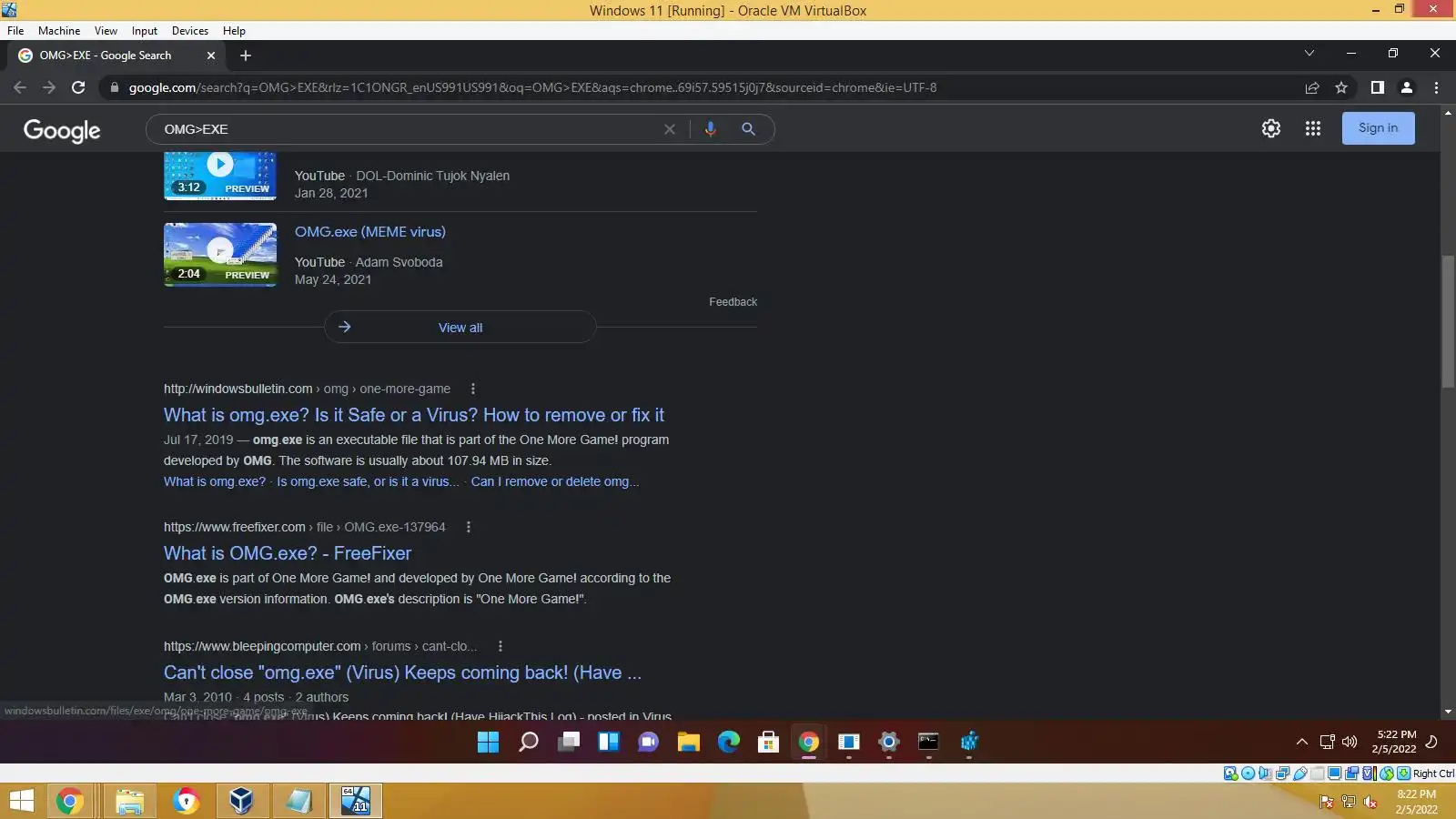Open the tab search dropdown in Chrome

coord(1309,53)
